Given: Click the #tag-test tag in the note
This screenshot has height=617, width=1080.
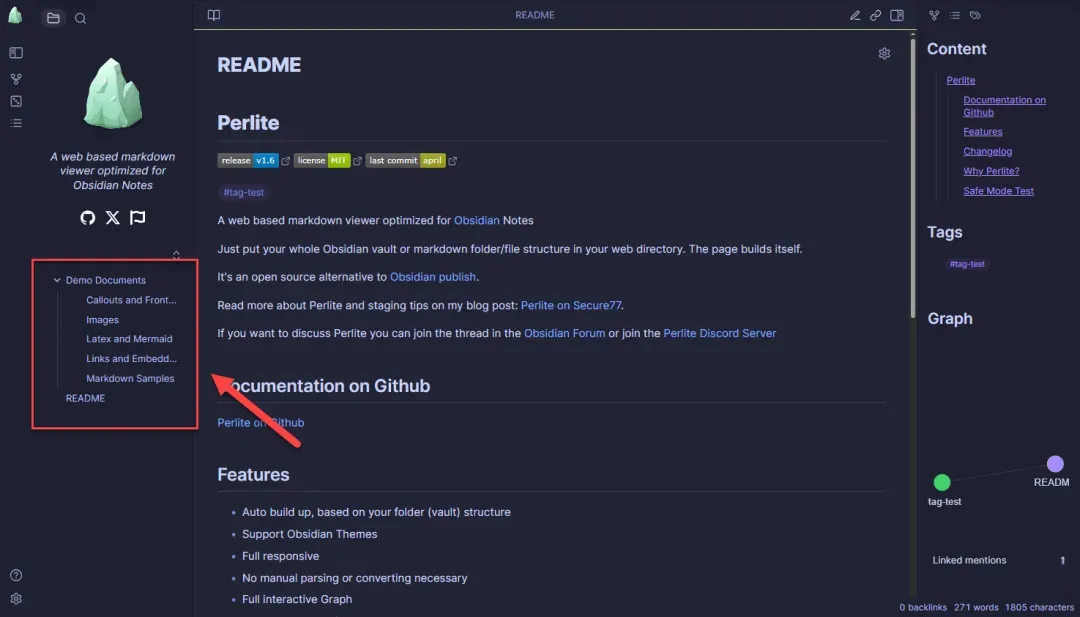Looking at the screenshot, I should [x=244, y=193].
